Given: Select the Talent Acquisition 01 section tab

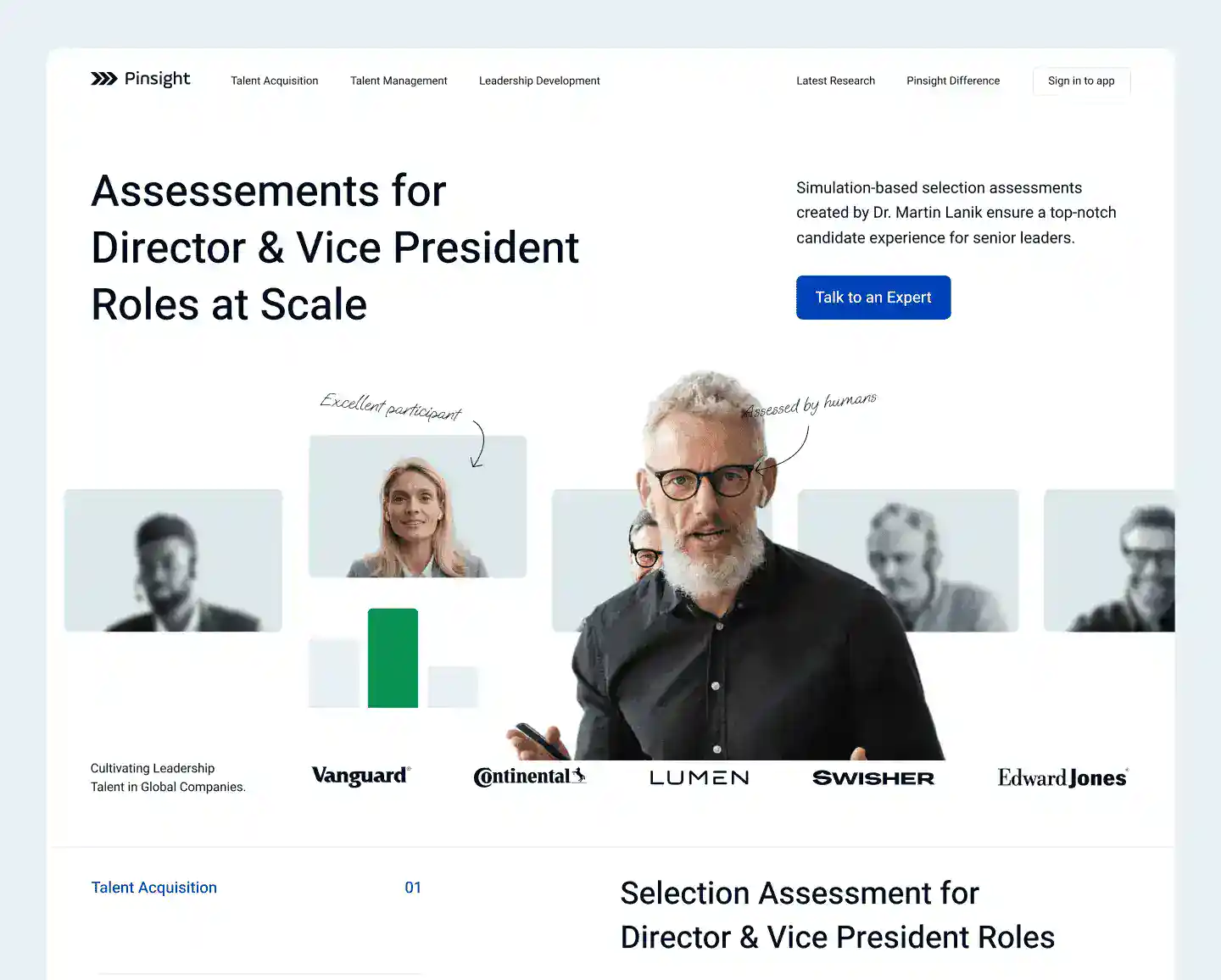Looking at the screenshot, I should pyautogui.click(x=256, y=888).
